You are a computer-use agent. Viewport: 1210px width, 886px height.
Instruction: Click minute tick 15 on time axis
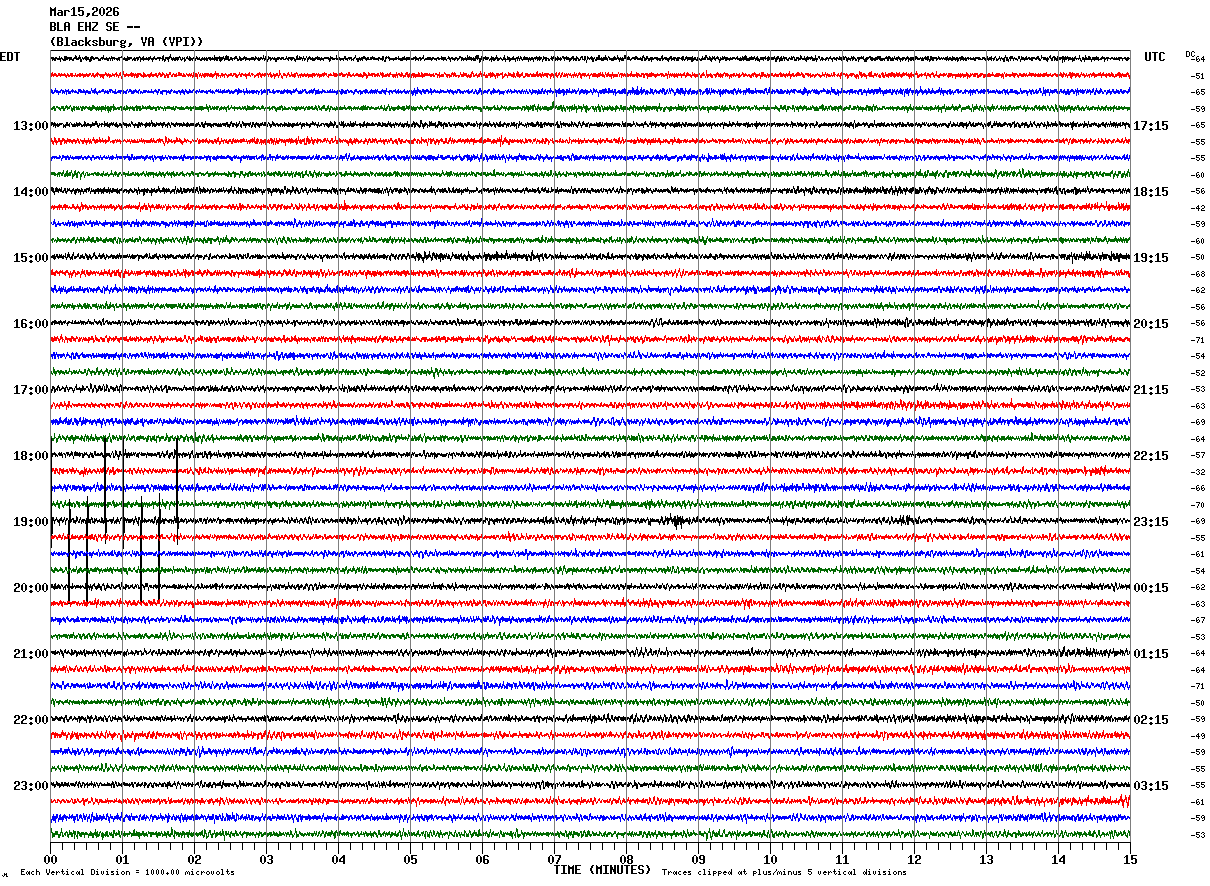[1130, 859]
